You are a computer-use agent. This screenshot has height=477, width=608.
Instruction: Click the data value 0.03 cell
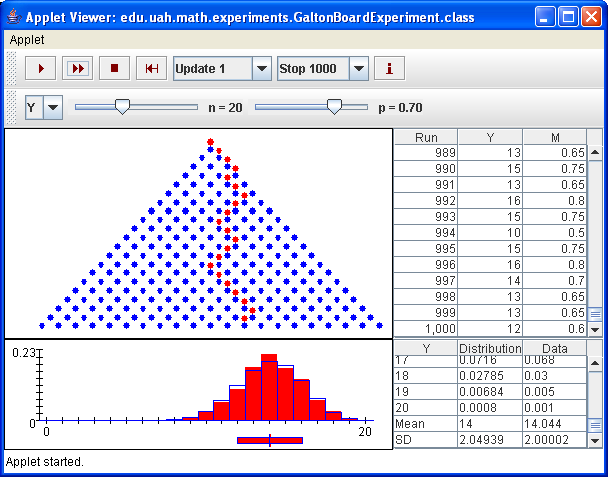click(555, 376)
